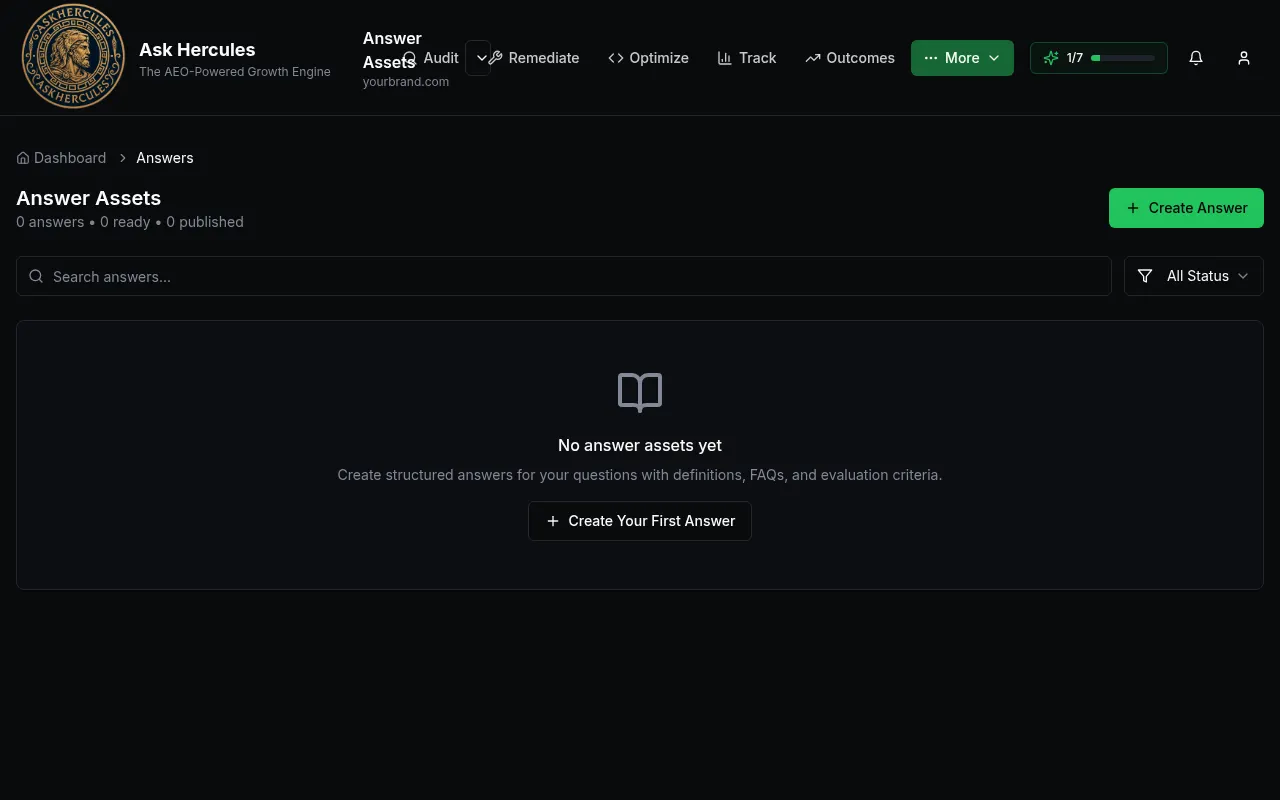Open the Outcomes nav item

coord(850,58)
